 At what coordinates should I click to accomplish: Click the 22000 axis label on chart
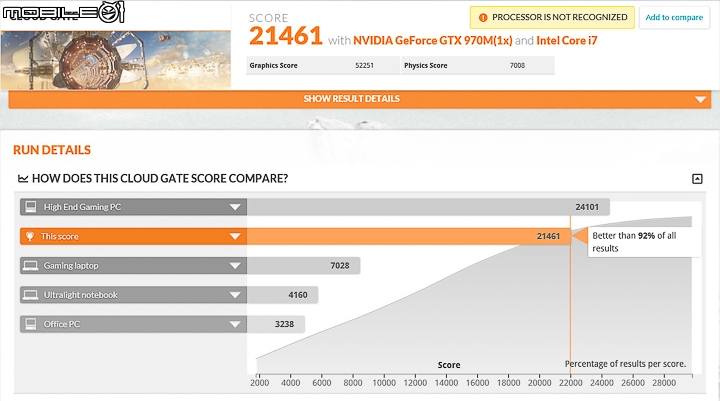[x=570, y=382]
